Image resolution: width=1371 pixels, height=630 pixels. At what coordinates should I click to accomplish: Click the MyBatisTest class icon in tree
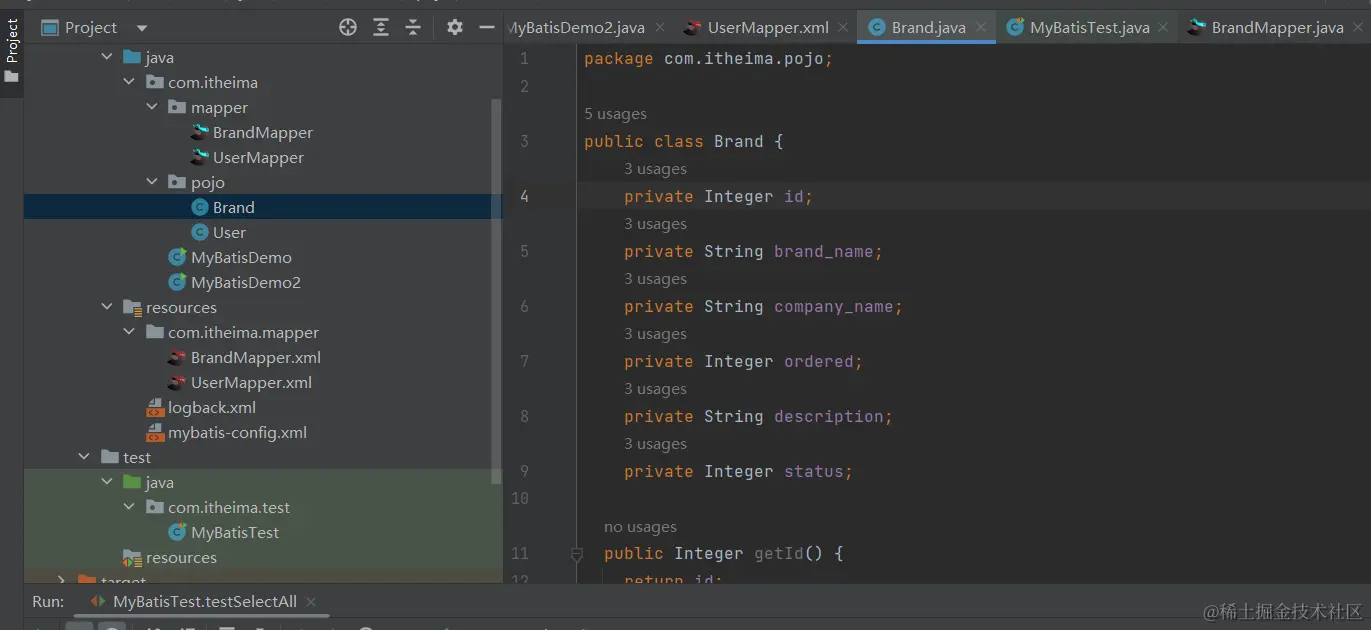click(177, 533)
